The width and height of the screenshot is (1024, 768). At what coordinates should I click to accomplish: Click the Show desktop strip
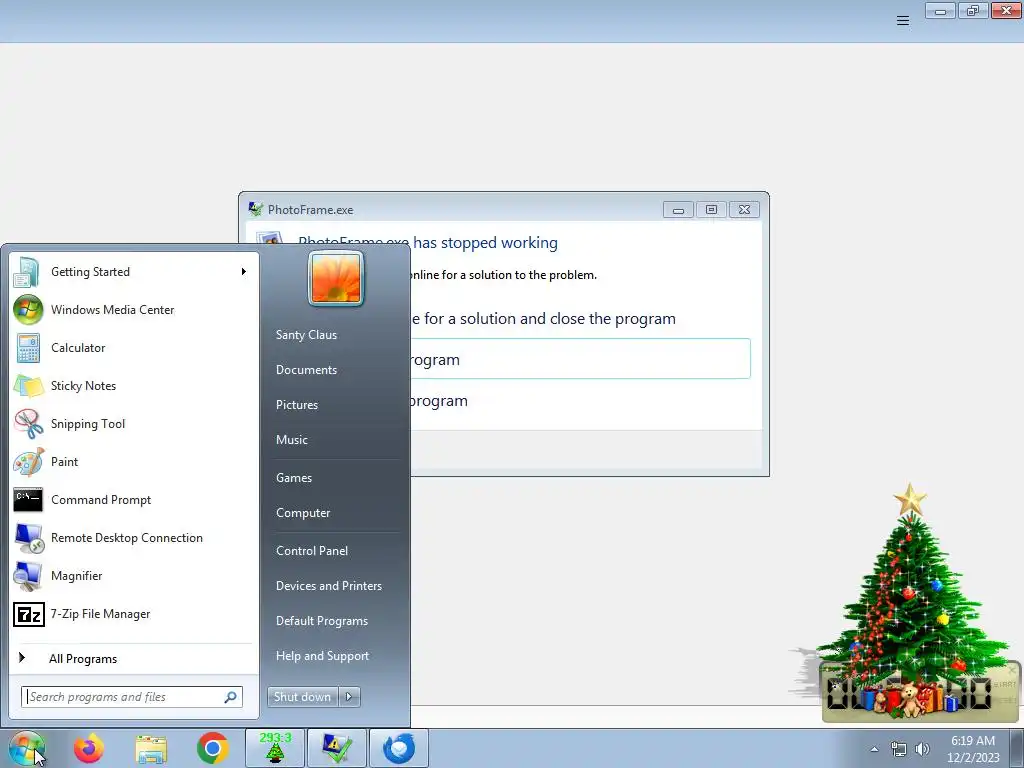(1017, 749)
